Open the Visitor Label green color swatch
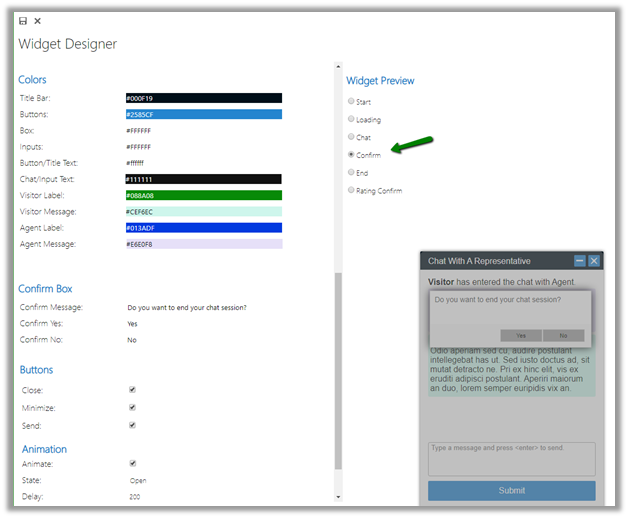This screenshot has height=518, width=628. (203, 195)
